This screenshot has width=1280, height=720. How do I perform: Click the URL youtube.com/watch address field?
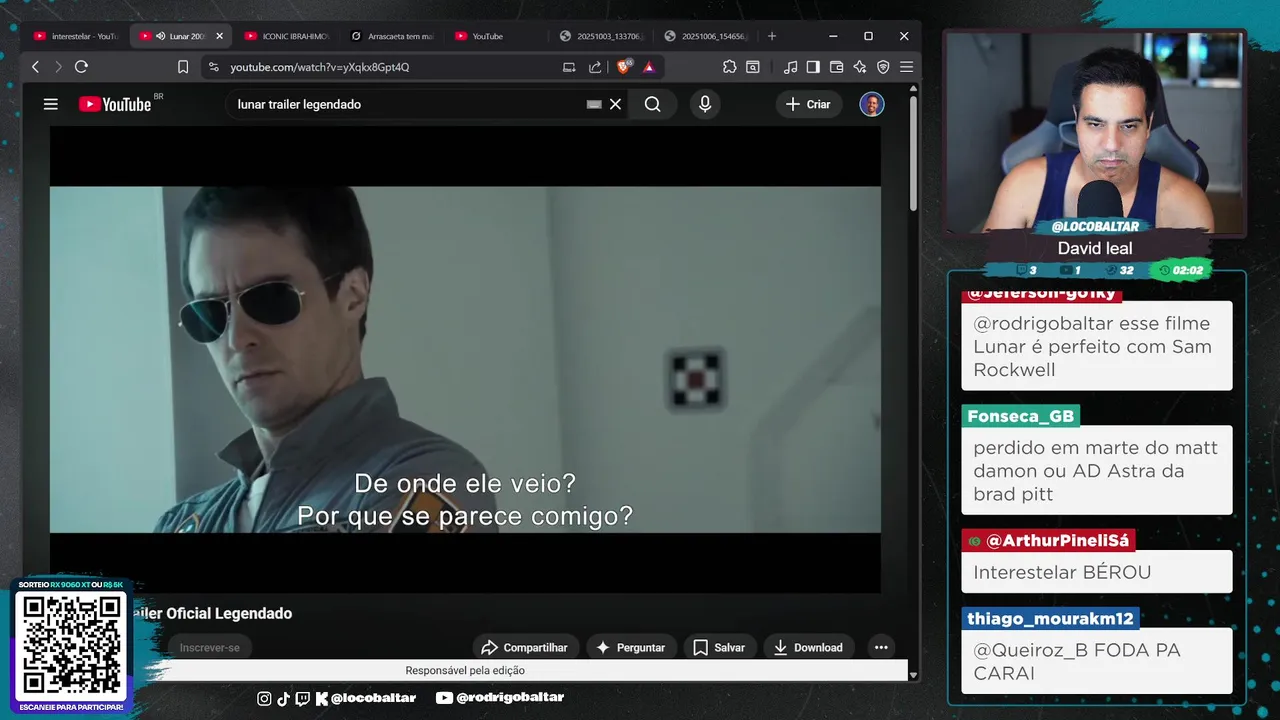[x=320, y=67]
